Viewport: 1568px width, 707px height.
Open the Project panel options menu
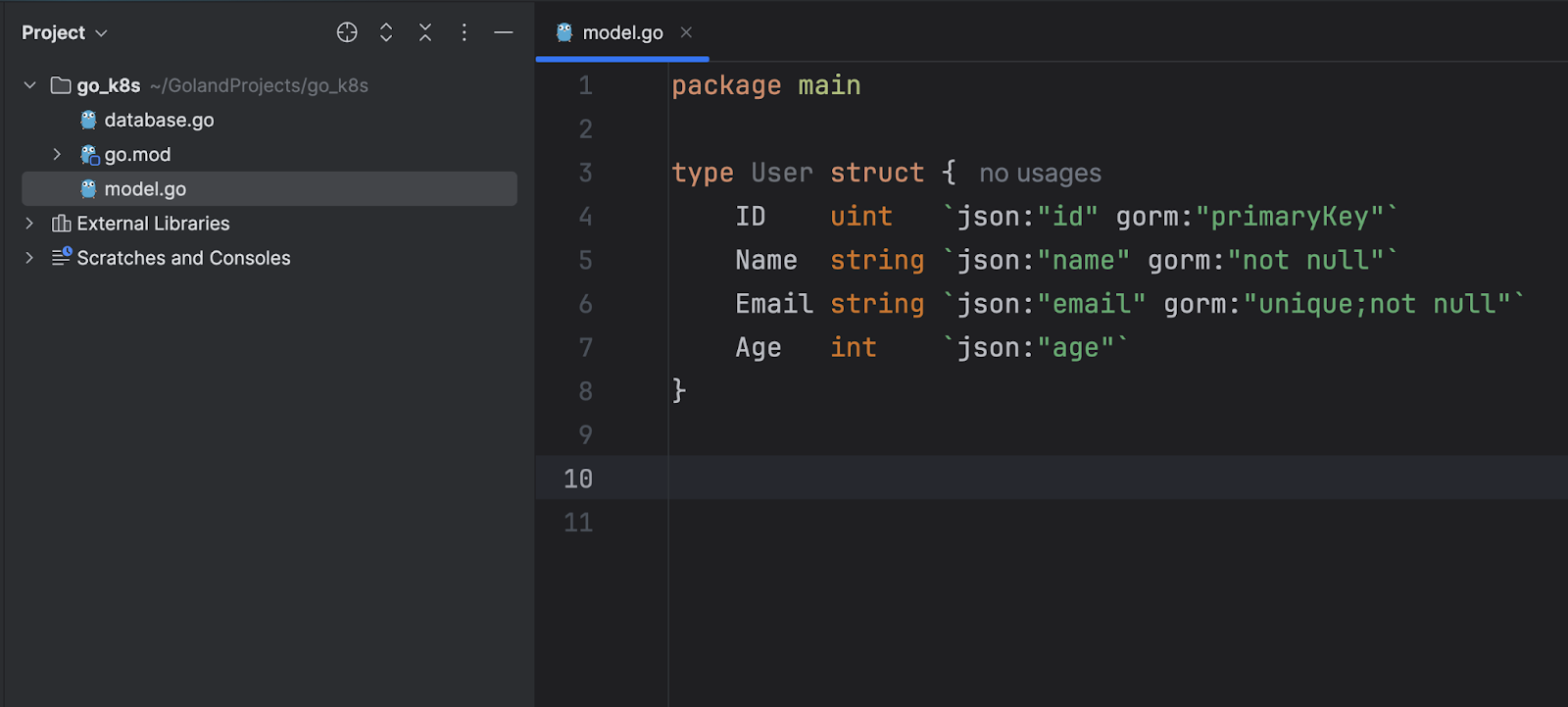[465, 32]
